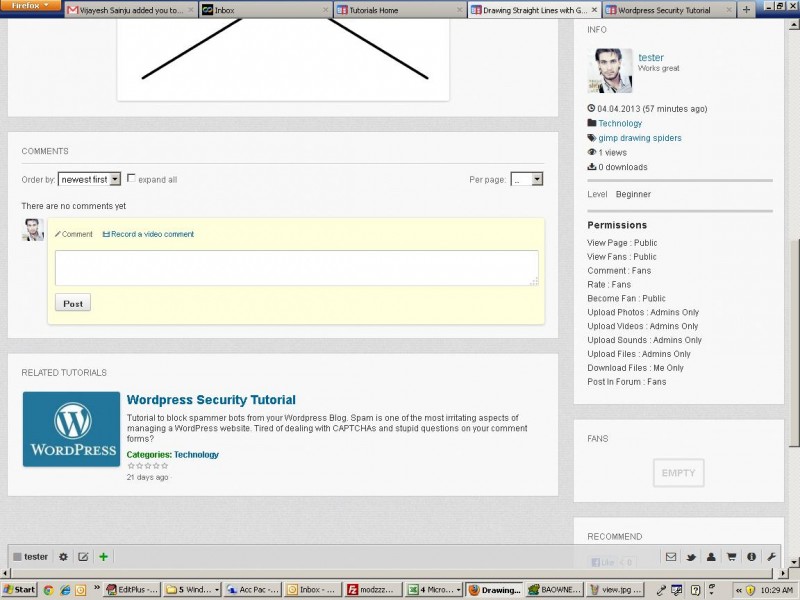
Task: Select the Drawing Straight Lines tab
Action: click(534, 10)
